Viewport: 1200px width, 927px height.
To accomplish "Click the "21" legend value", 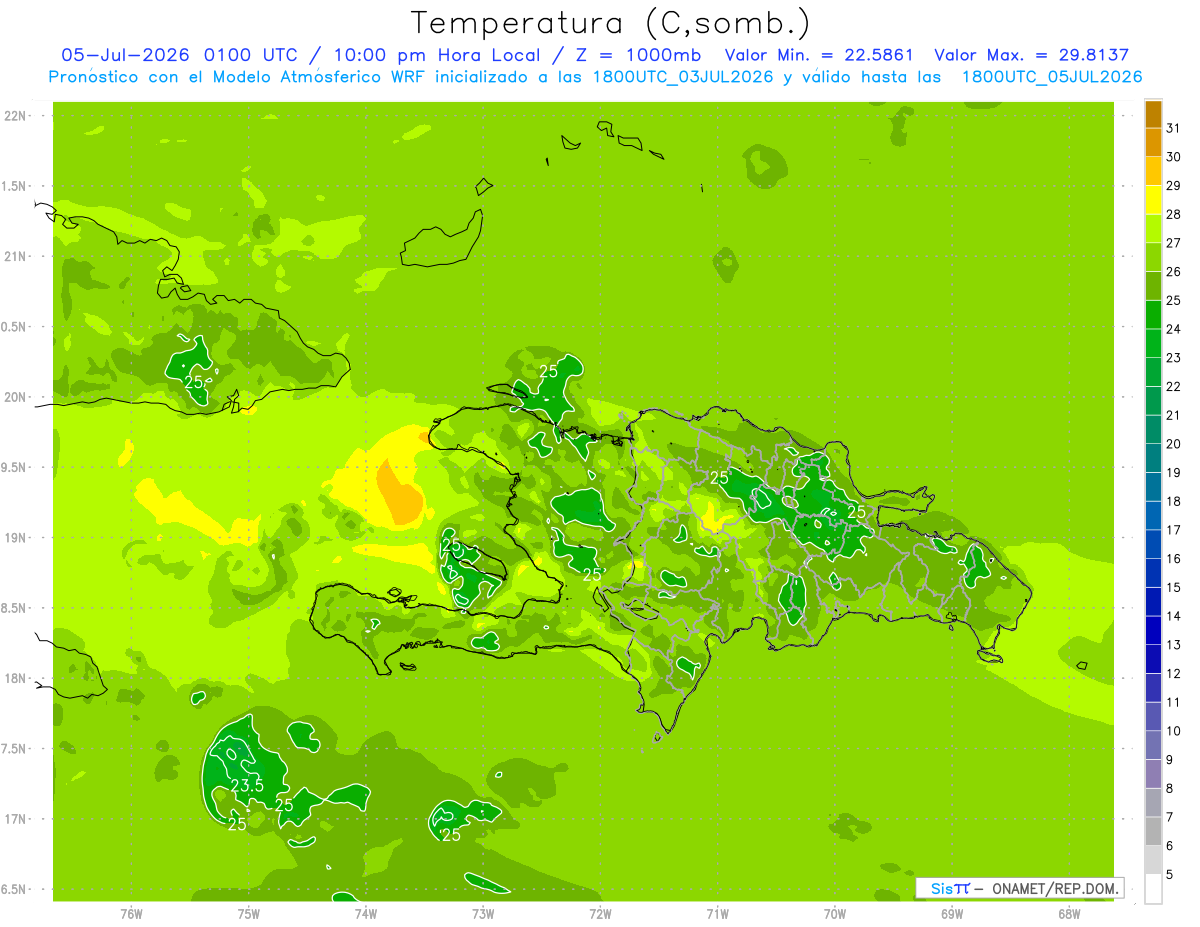I will tap(1174, 415).
